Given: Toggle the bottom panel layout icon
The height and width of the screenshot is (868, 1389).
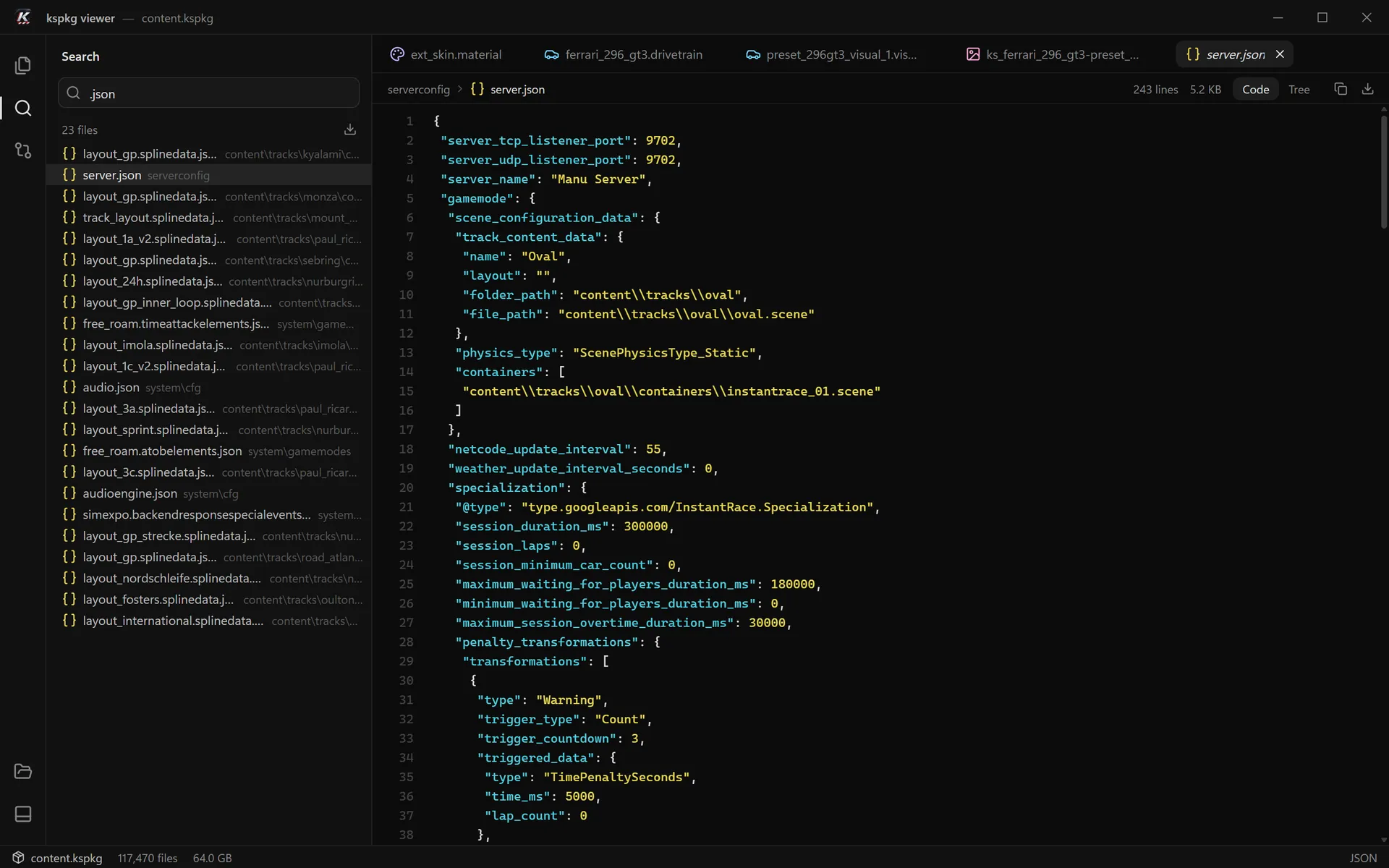Looking at the screenshot, I should (22, 814).
